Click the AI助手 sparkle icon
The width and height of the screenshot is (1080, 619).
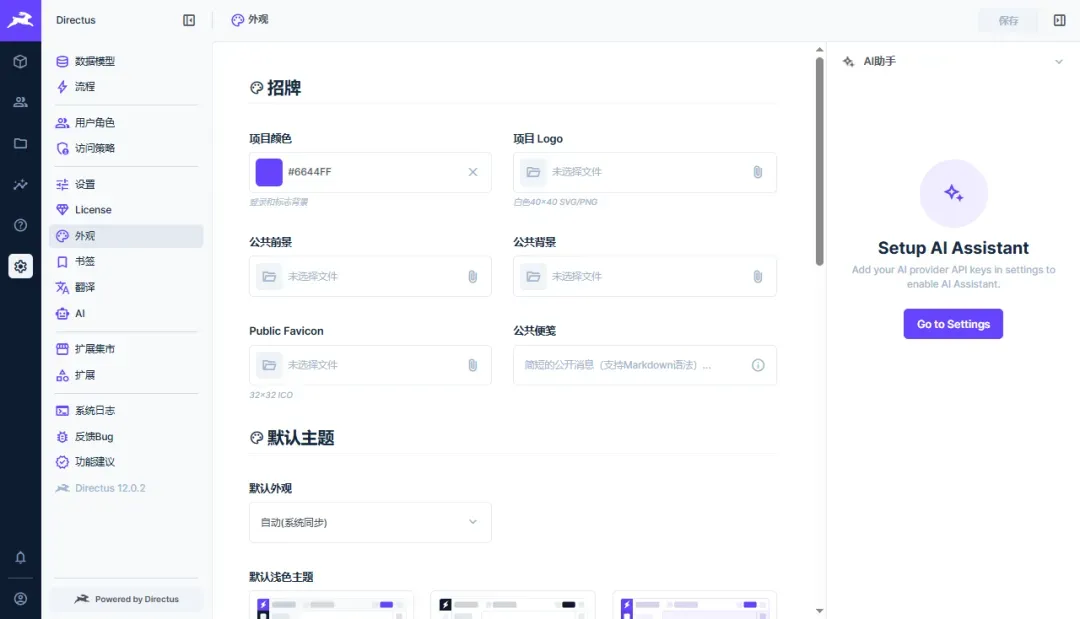point(849,61)
